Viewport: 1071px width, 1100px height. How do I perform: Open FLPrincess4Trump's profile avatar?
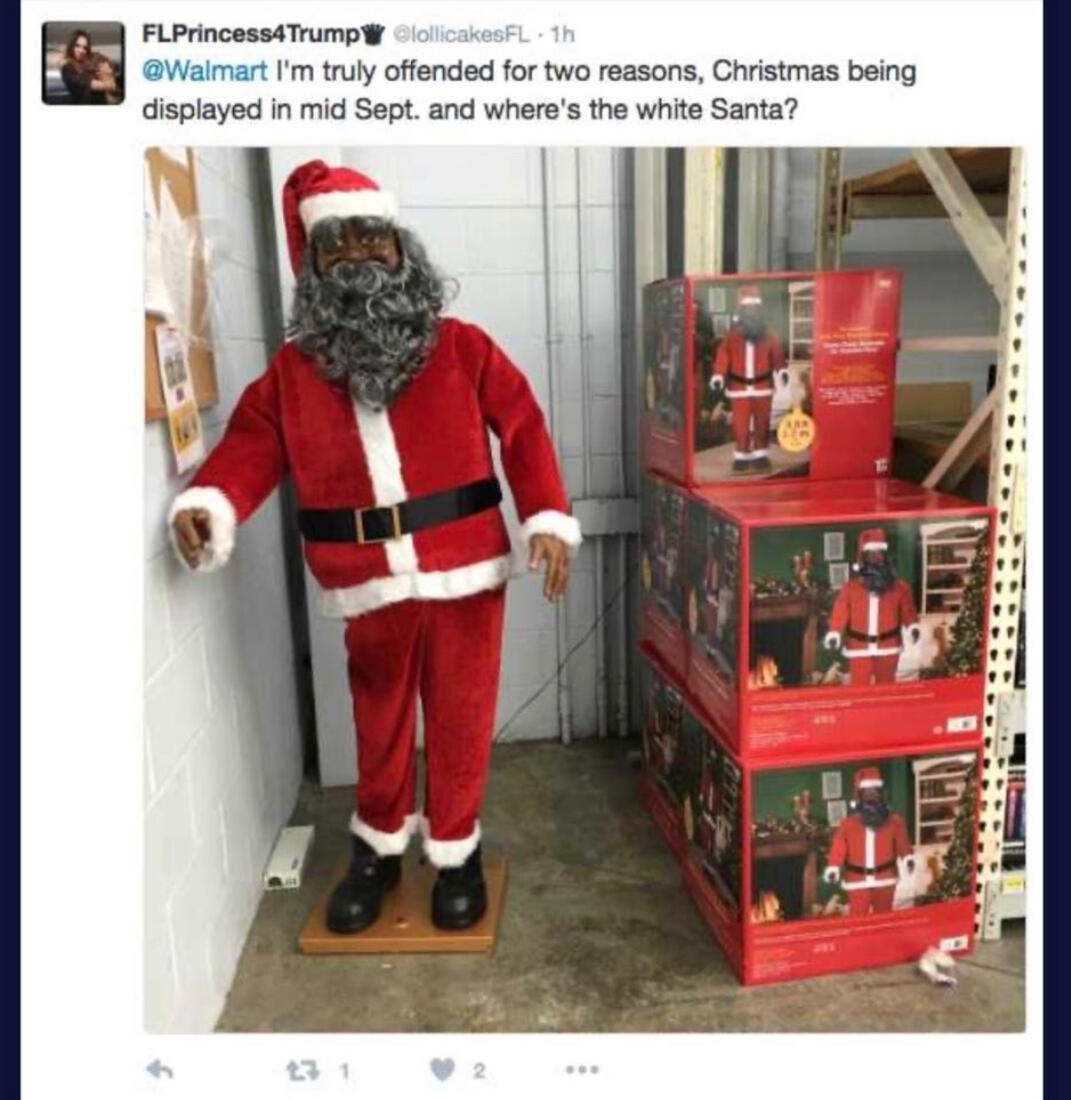point(83,62)
